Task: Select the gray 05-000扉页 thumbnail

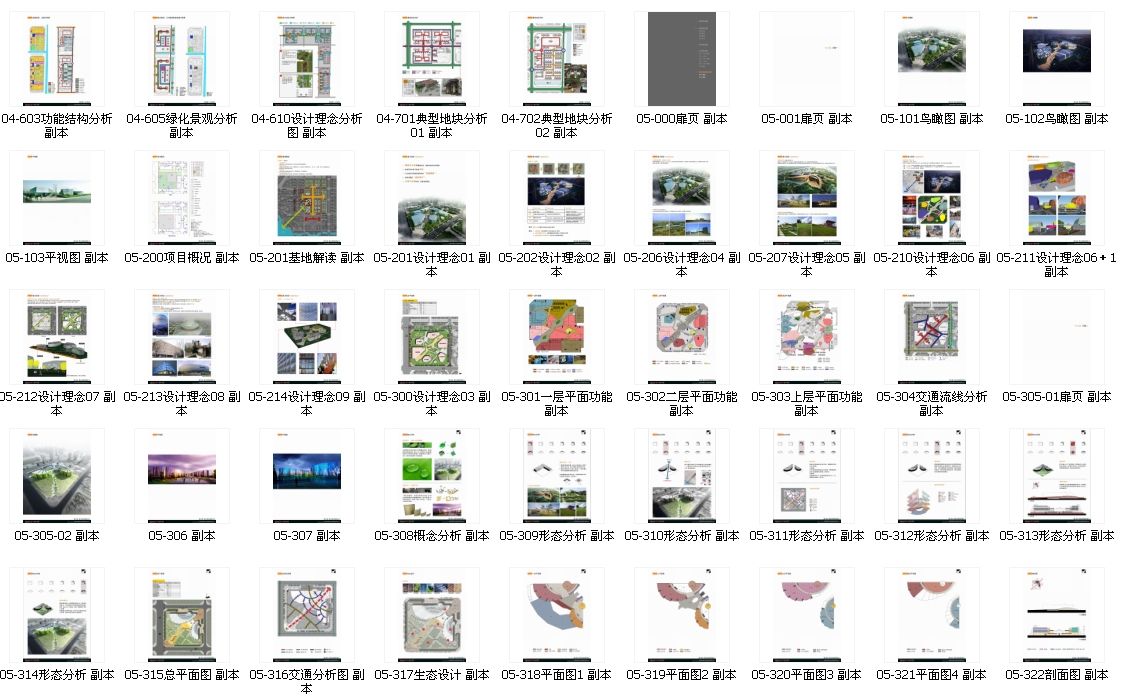Action: pyautogui.click(x=681, y=59)
